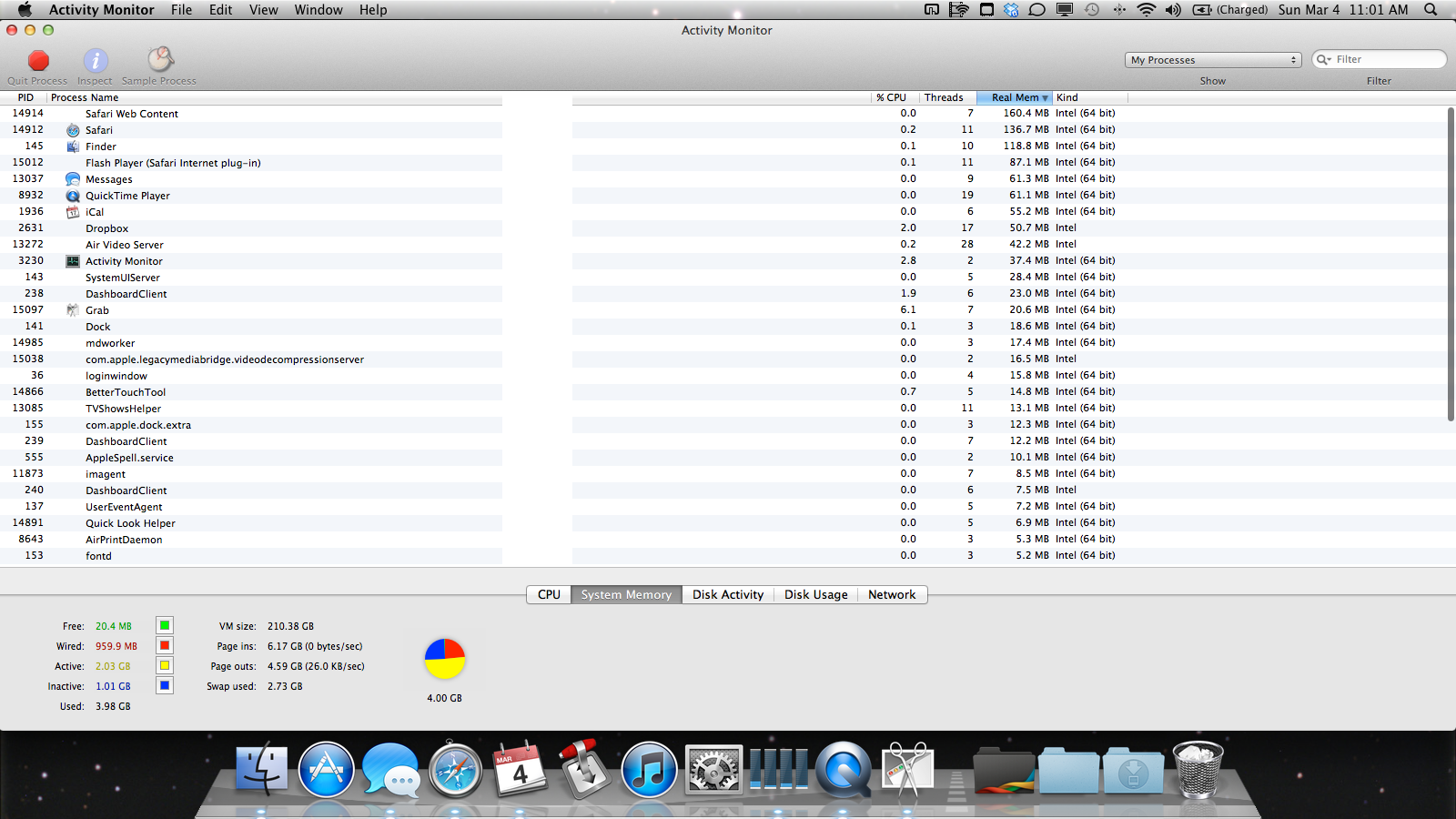
Task: Open System Preferences gear in Dock
Action: tap(713, 772)
